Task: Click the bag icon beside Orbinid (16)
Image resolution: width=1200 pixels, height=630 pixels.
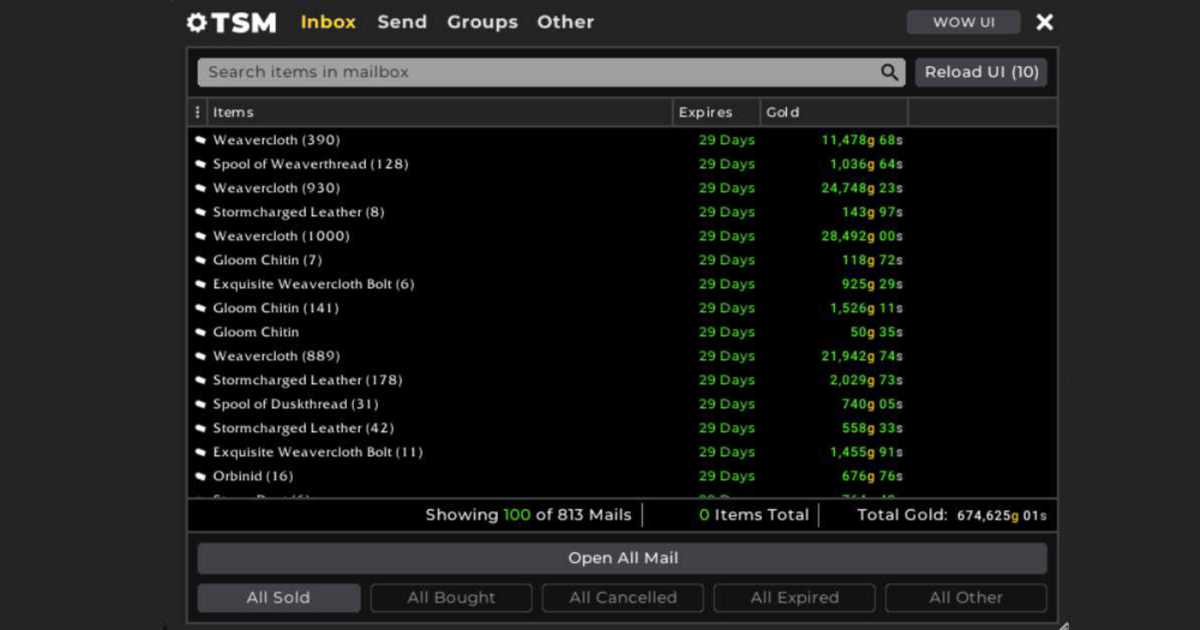Action: (x=200, y=476)
